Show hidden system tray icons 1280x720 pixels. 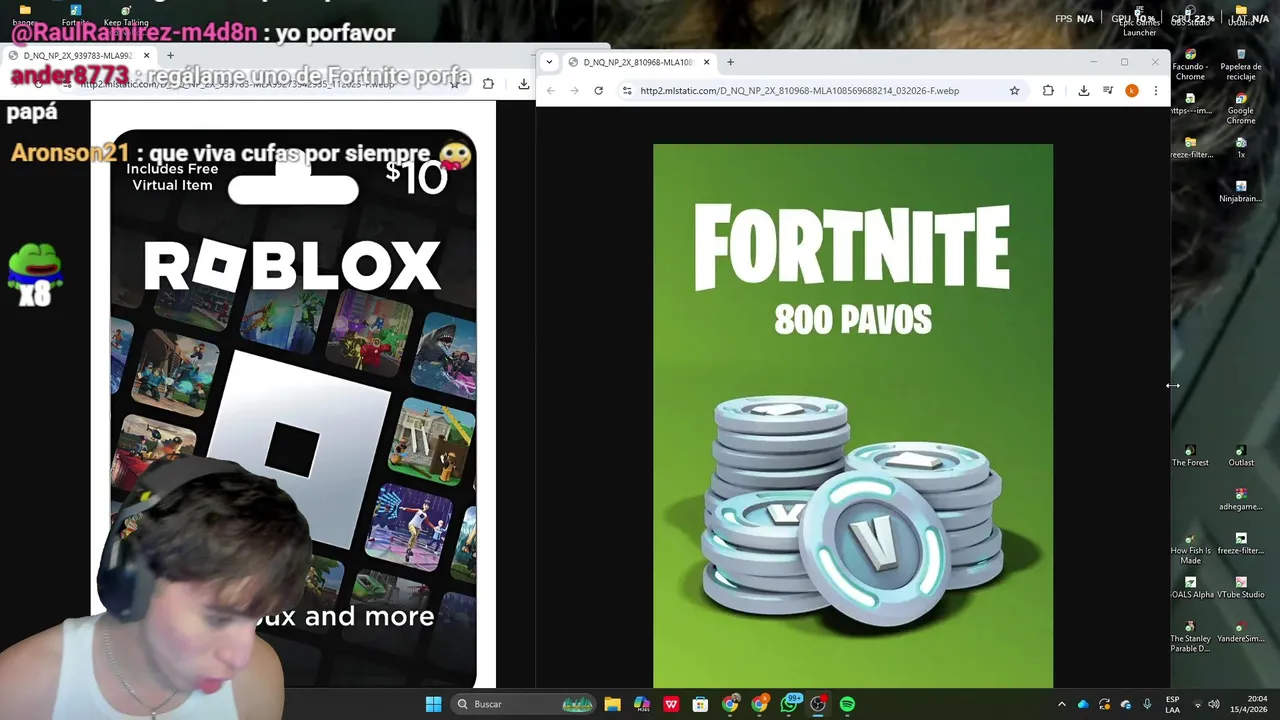point(1062,704)
